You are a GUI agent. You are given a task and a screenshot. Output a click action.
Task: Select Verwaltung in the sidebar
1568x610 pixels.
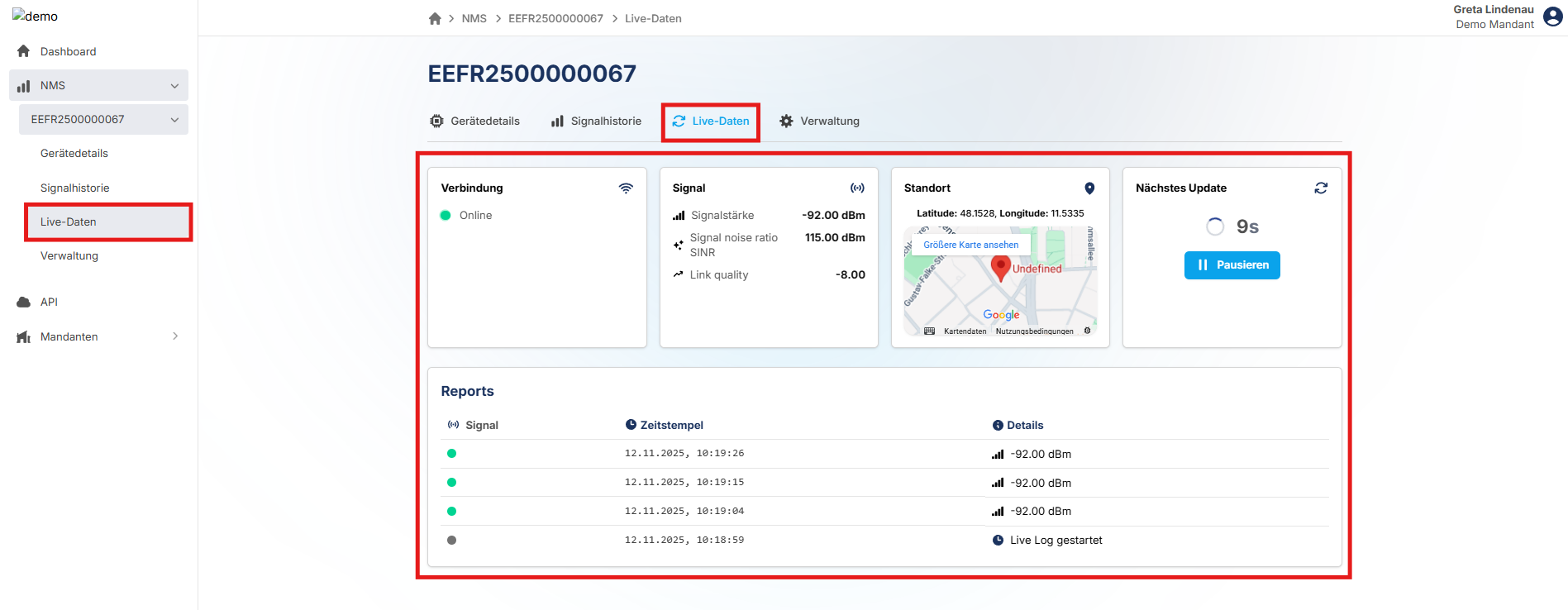[x=69, y=256]
